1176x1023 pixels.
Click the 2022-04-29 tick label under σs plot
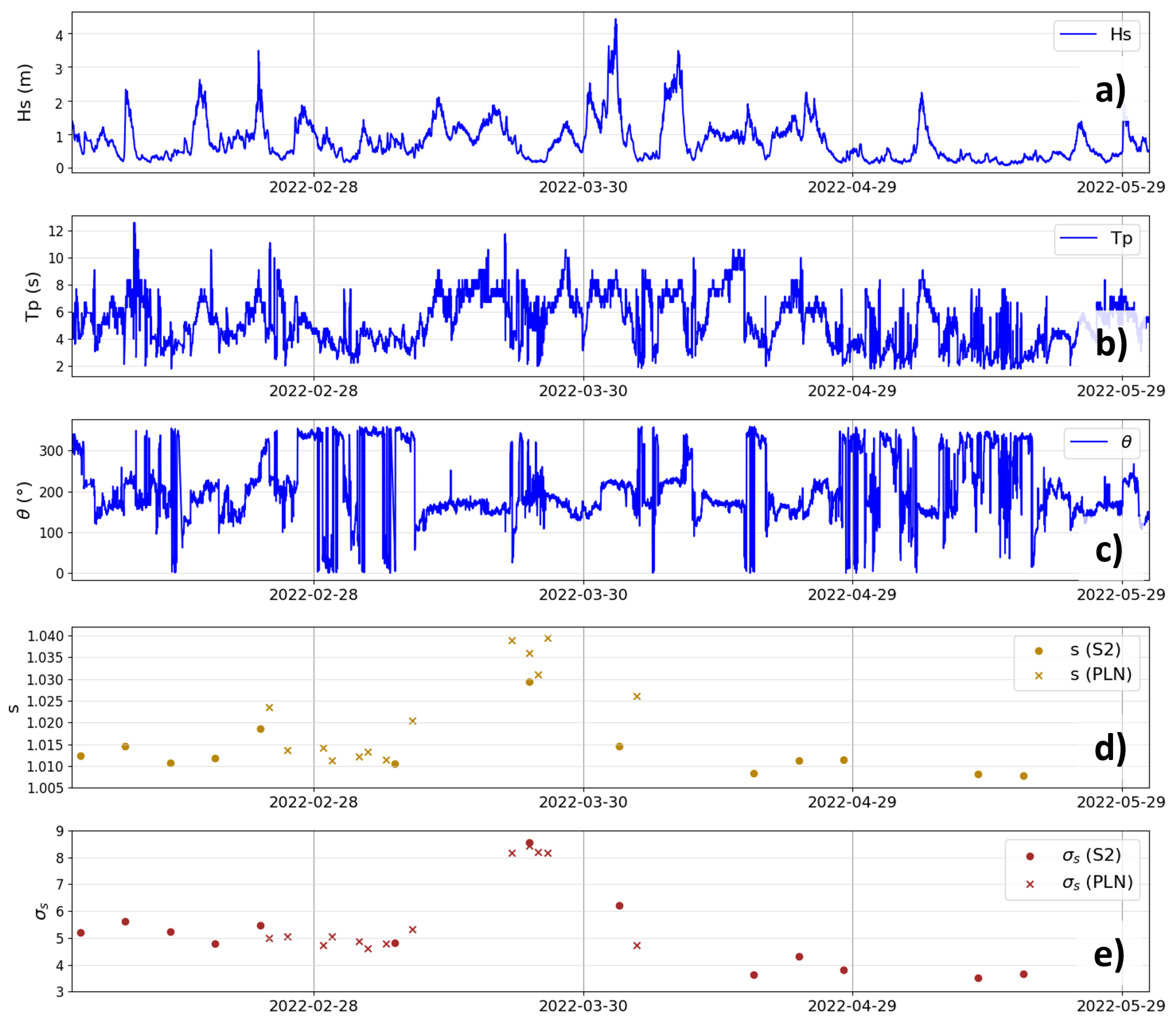(x=852, y=1006)
